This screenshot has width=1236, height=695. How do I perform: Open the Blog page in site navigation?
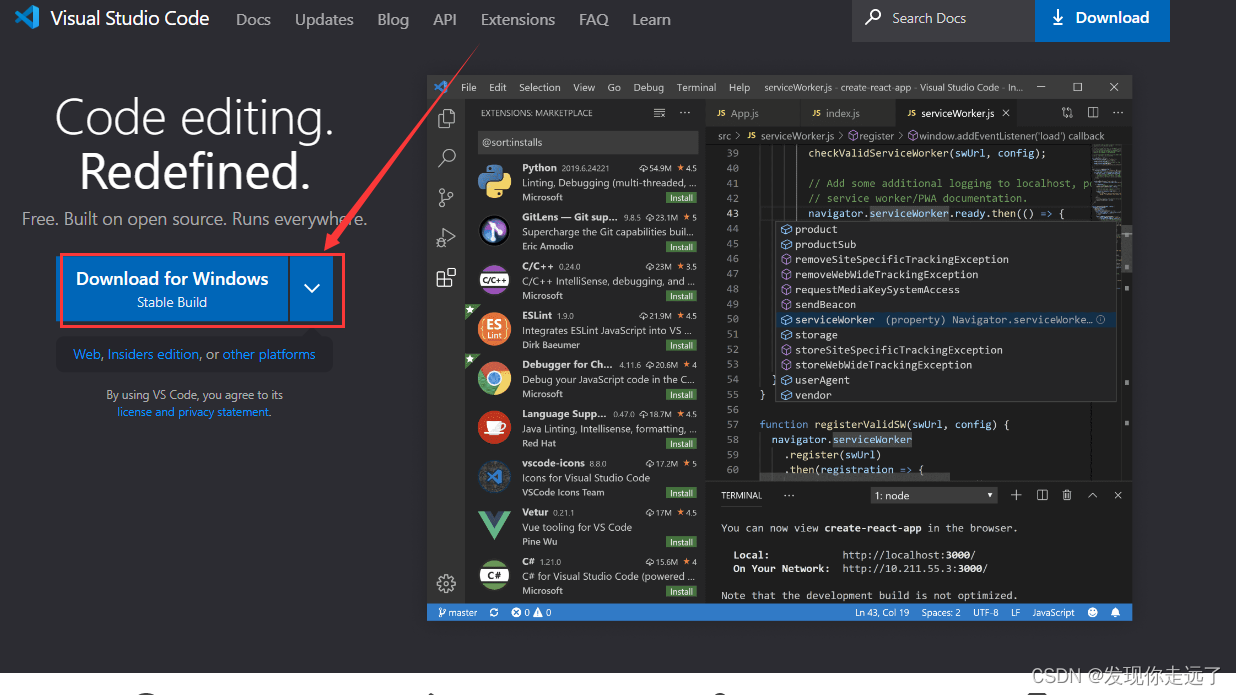(393, 19)
